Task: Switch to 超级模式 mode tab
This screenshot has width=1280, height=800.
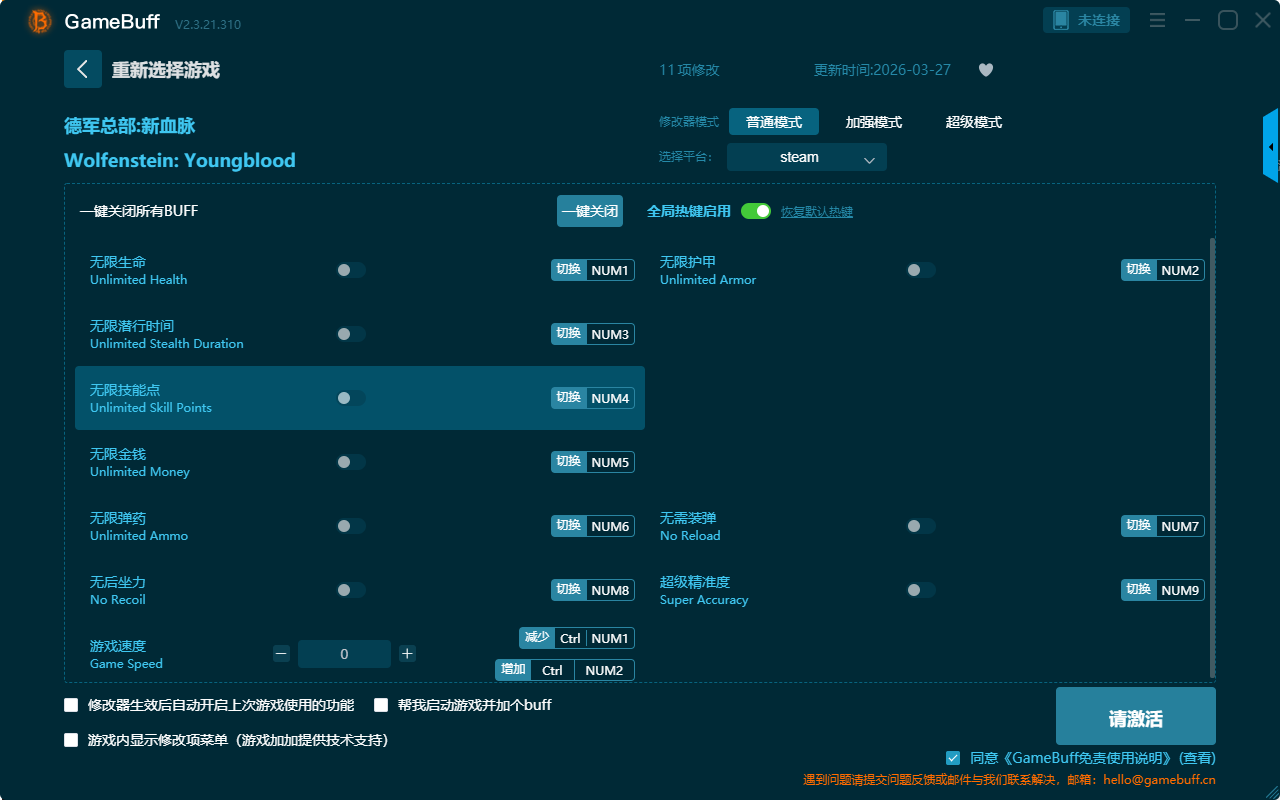Action: [x=973, y=122]
